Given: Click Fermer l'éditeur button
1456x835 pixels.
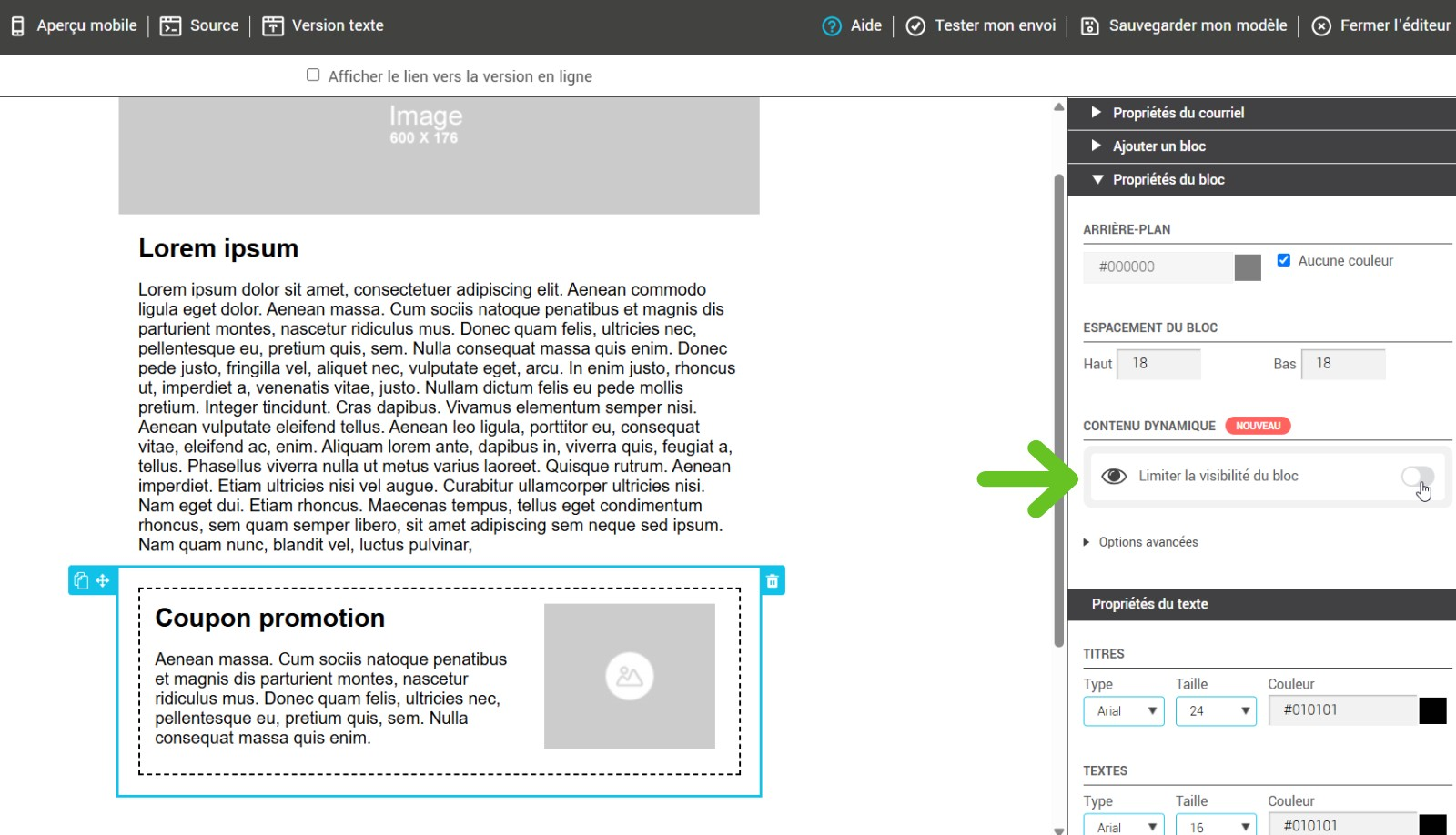Looking at the screenshot, I should pyautogui.click(x=1380, y=26).
